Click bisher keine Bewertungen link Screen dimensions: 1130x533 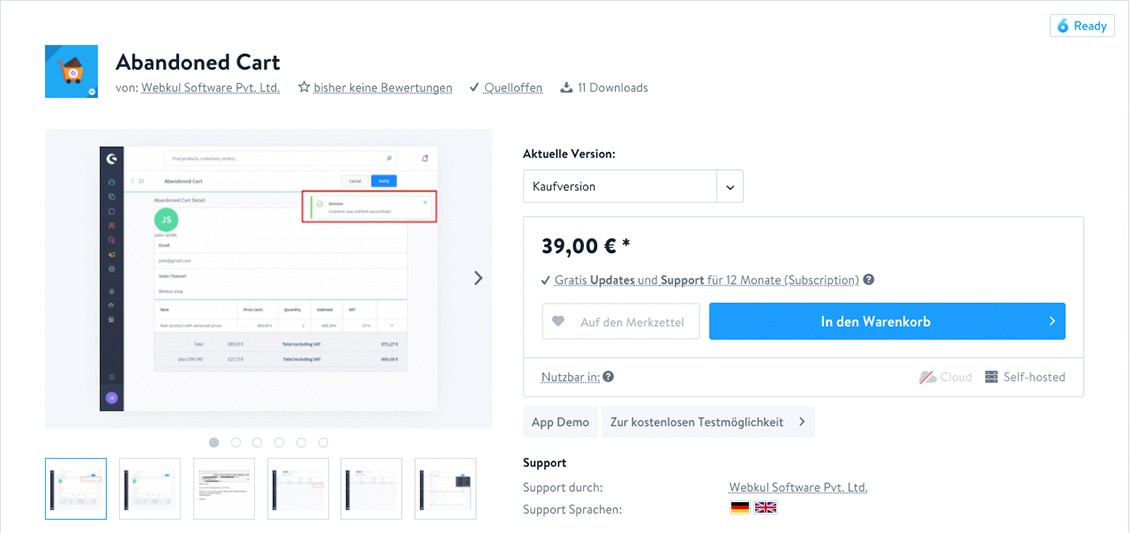click(x=383, y=88)
